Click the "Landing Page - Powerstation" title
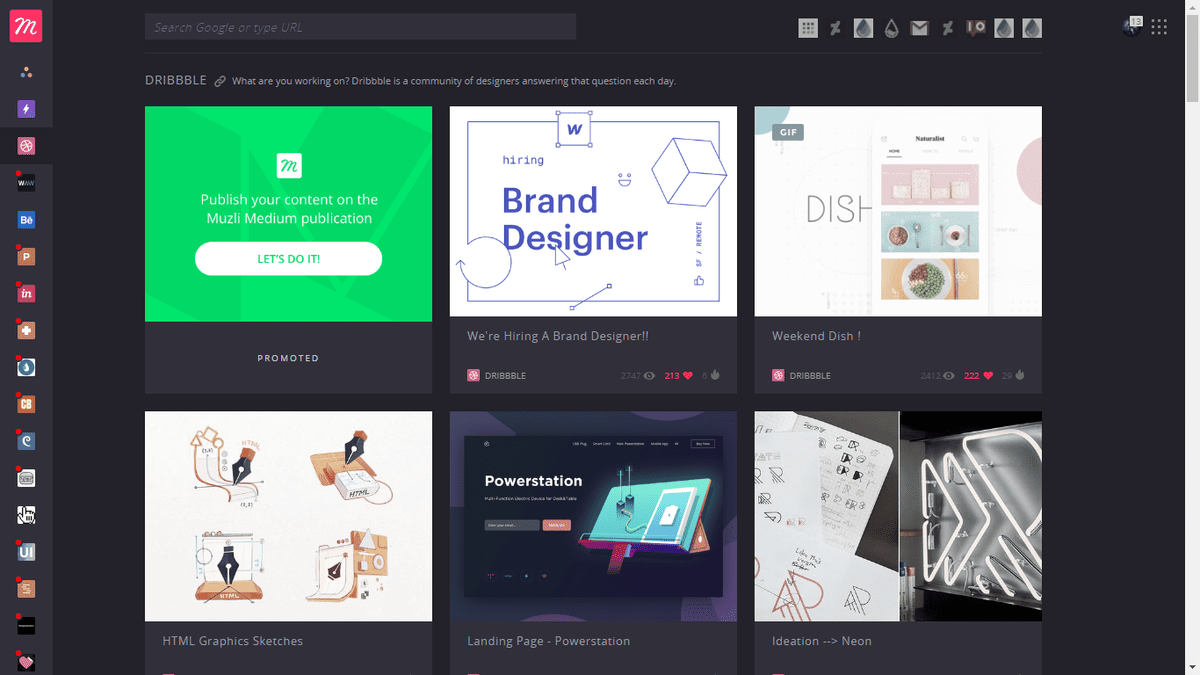1200x675 pixels. point(548,641)
